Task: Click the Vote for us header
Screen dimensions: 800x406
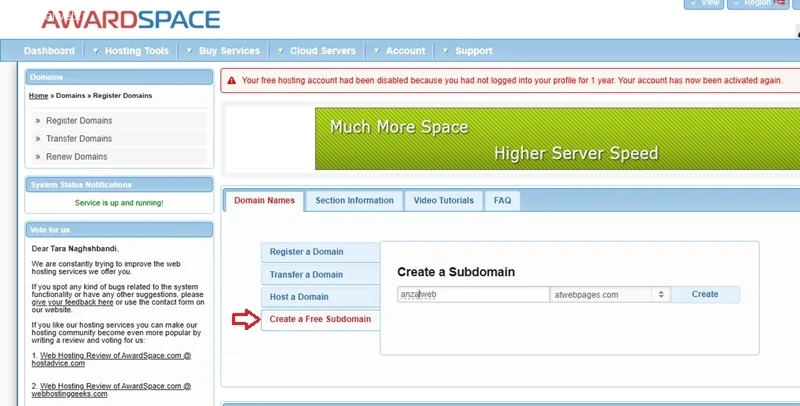Action: [x=119, y=230]
